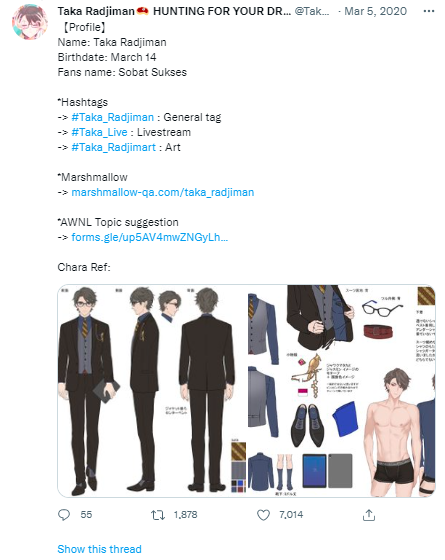Open the share tweet icon
Image resolution: width=445 pixels, height=560 pixels.
click(x=369, y=515)
